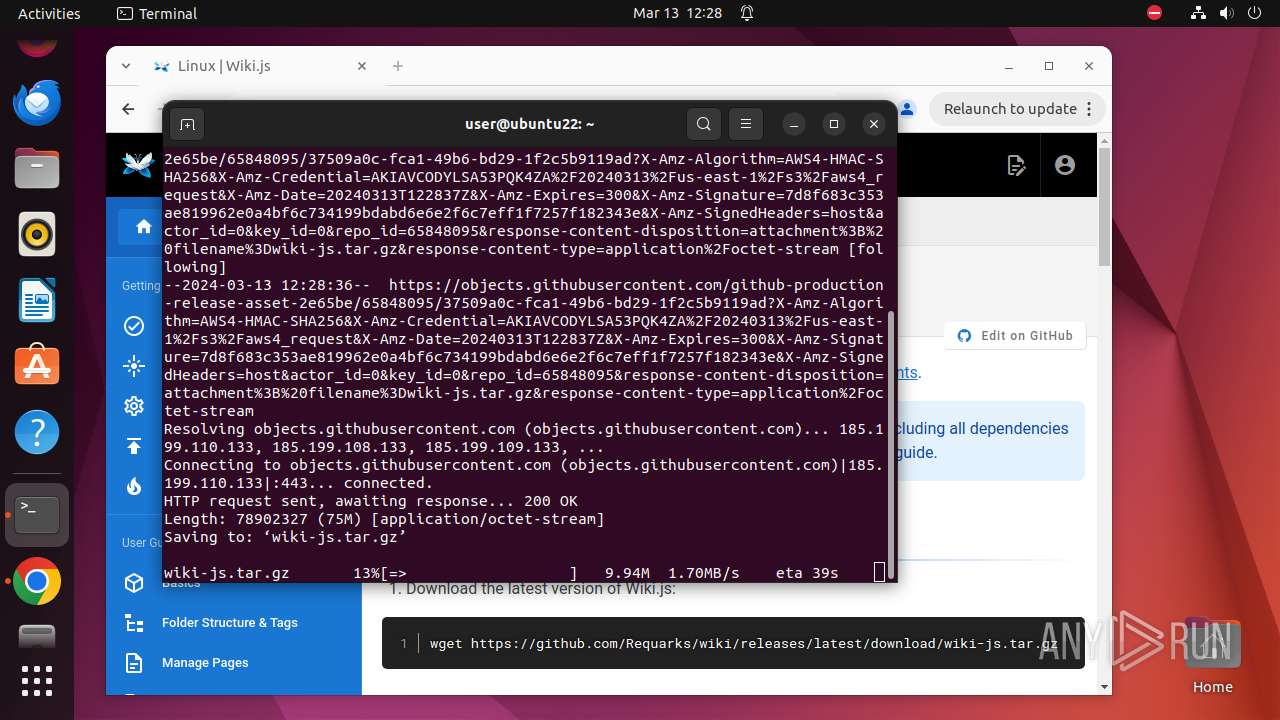This screenshot has height=720, width=1280.
Task: Open the Folder Structure & Tags page
Action: (x=230, y=622)
